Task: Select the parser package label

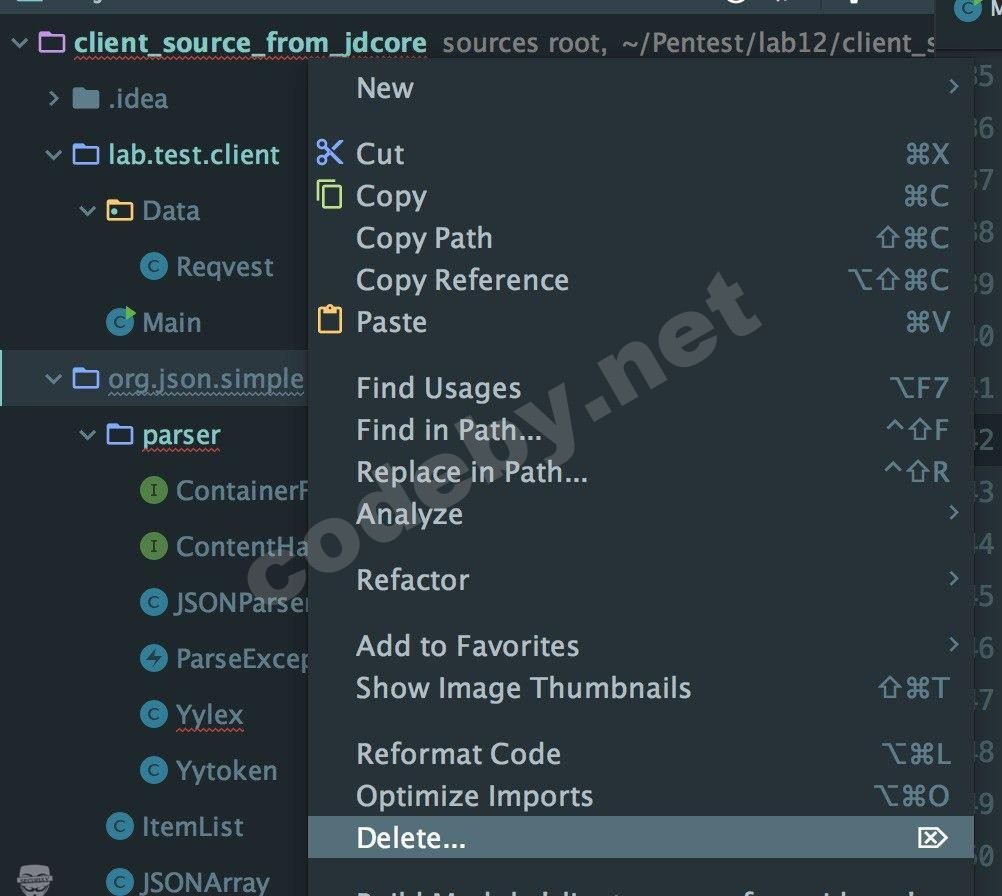Action: (181, 436)
